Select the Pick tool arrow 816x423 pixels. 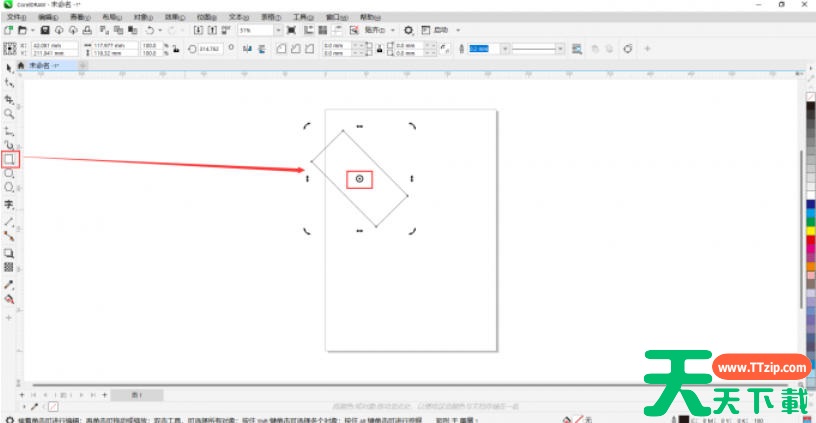point(9,67)
